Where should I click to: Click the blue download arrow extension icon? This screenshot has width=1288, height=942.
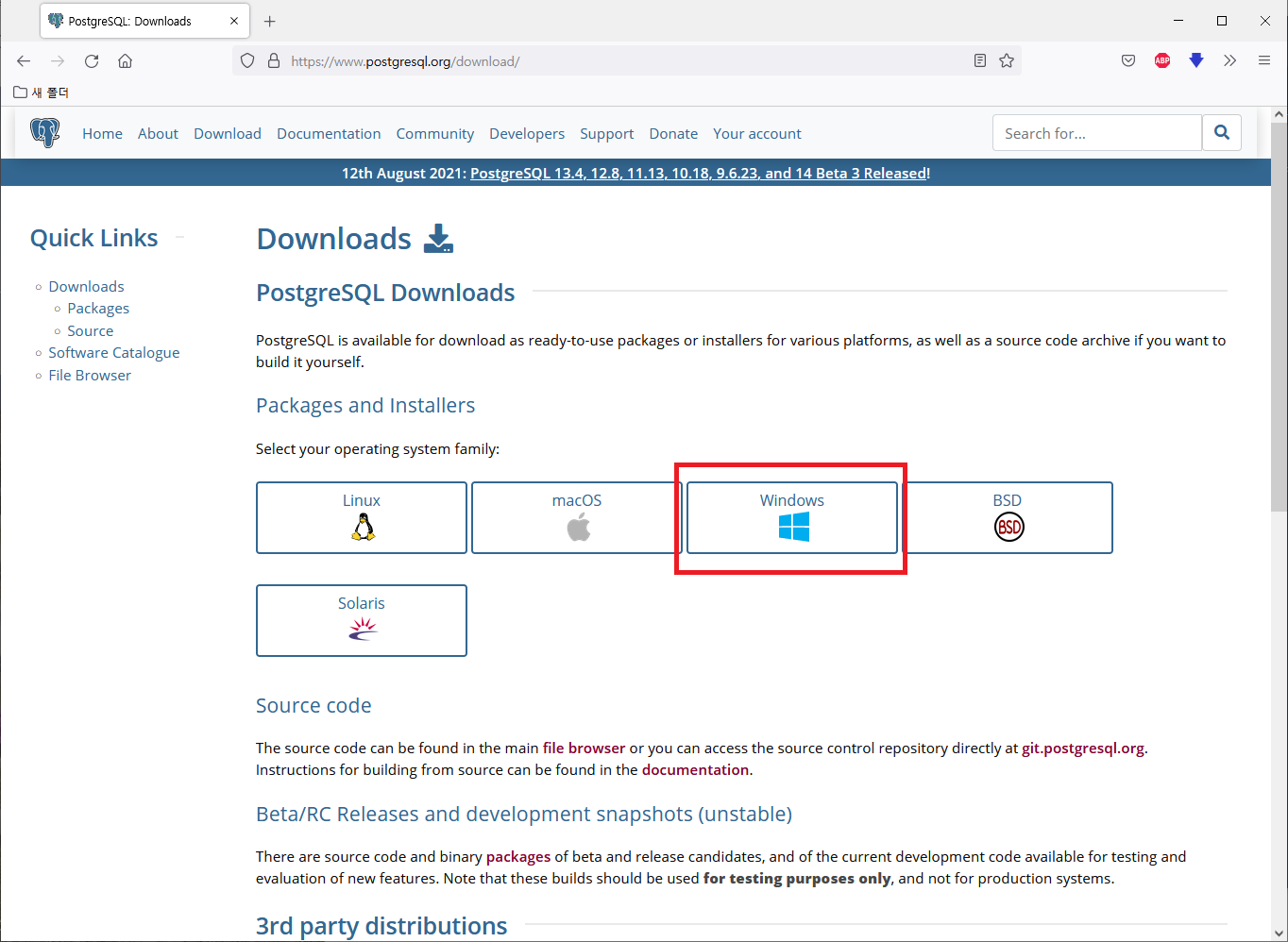point(1196,61)
